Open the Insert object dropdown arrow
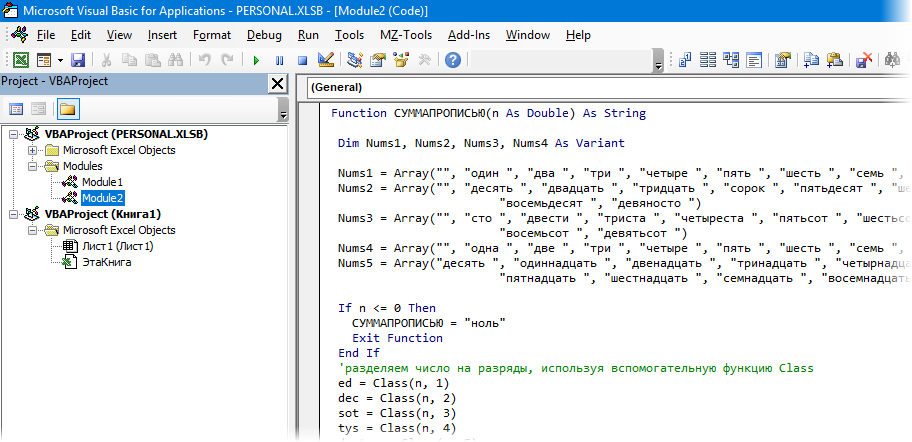Screen dimensions: 912x442 click(60, 60)
